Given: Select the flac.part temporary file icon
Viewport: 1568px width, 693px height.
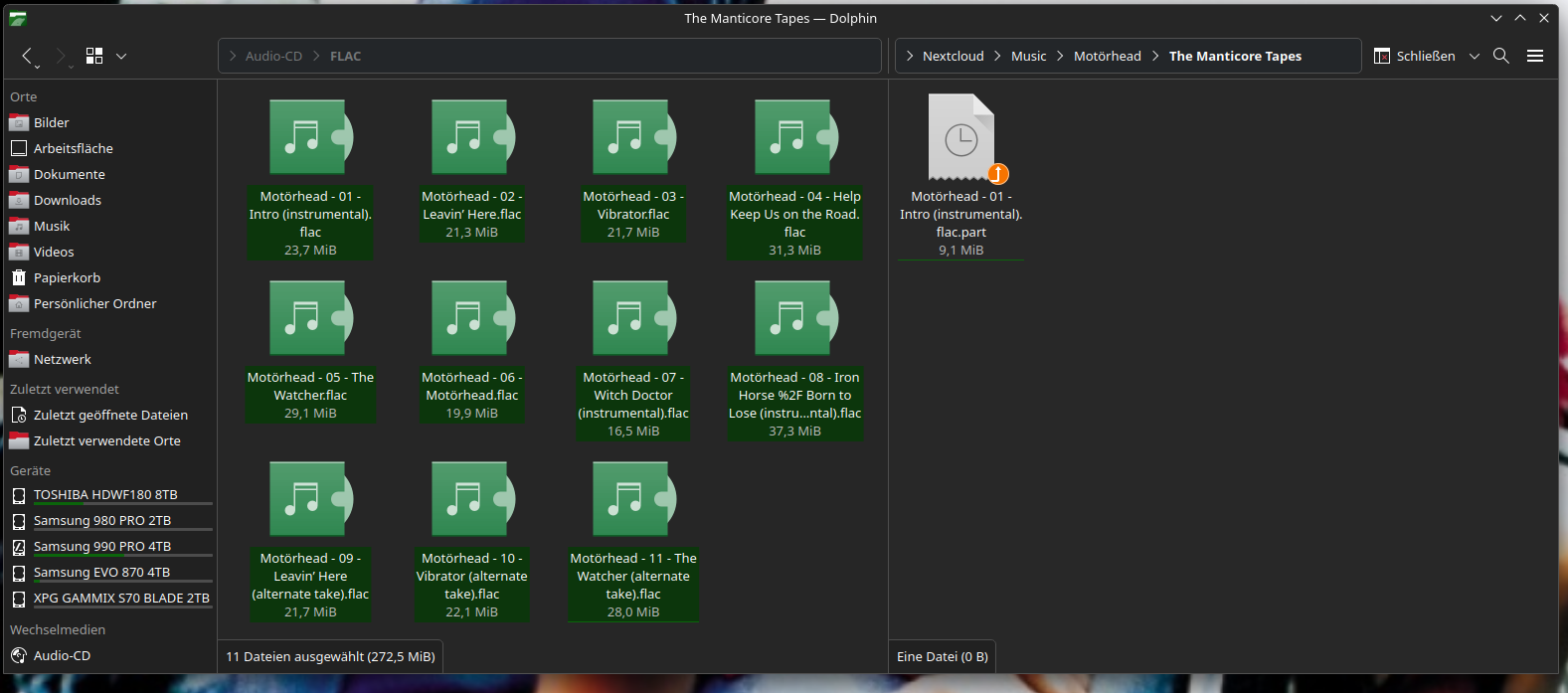Looking at the screenshot, I should point(961,137).
